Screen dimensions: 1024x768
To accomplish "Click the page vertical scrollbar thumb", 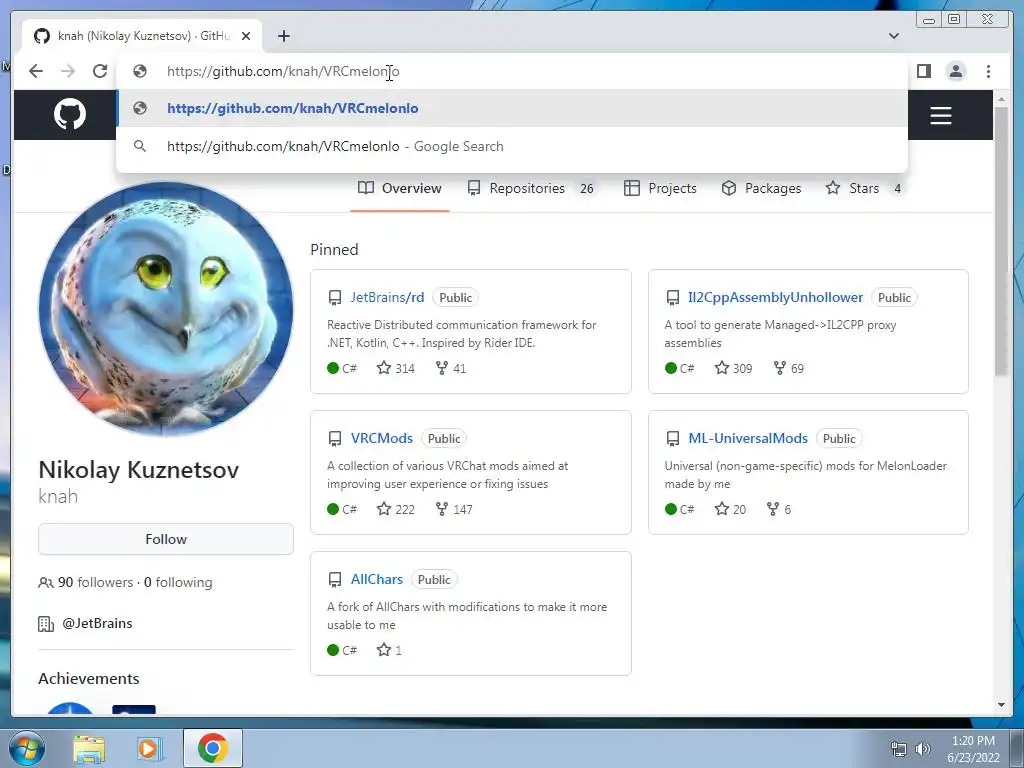I will pos(1001,240).
